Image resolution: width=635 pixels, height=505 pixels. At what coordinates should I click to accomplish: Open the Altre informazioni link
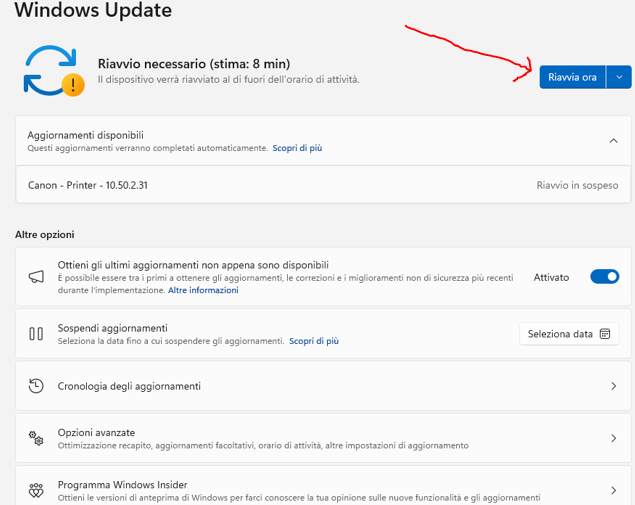tap(203, 290)
